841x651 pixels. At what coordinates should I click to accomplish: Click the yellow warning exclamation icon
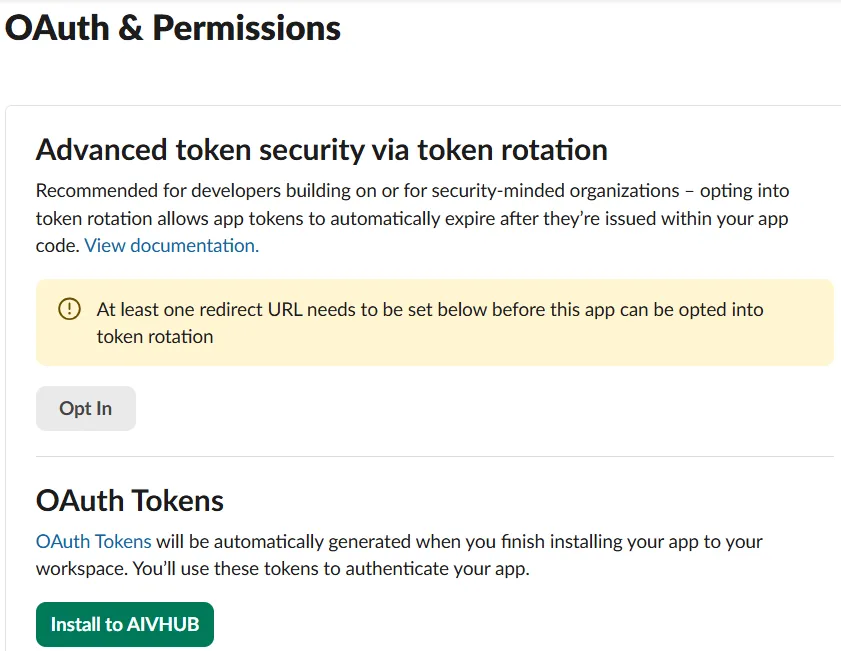pyautogui.click(x=69, y=309)
